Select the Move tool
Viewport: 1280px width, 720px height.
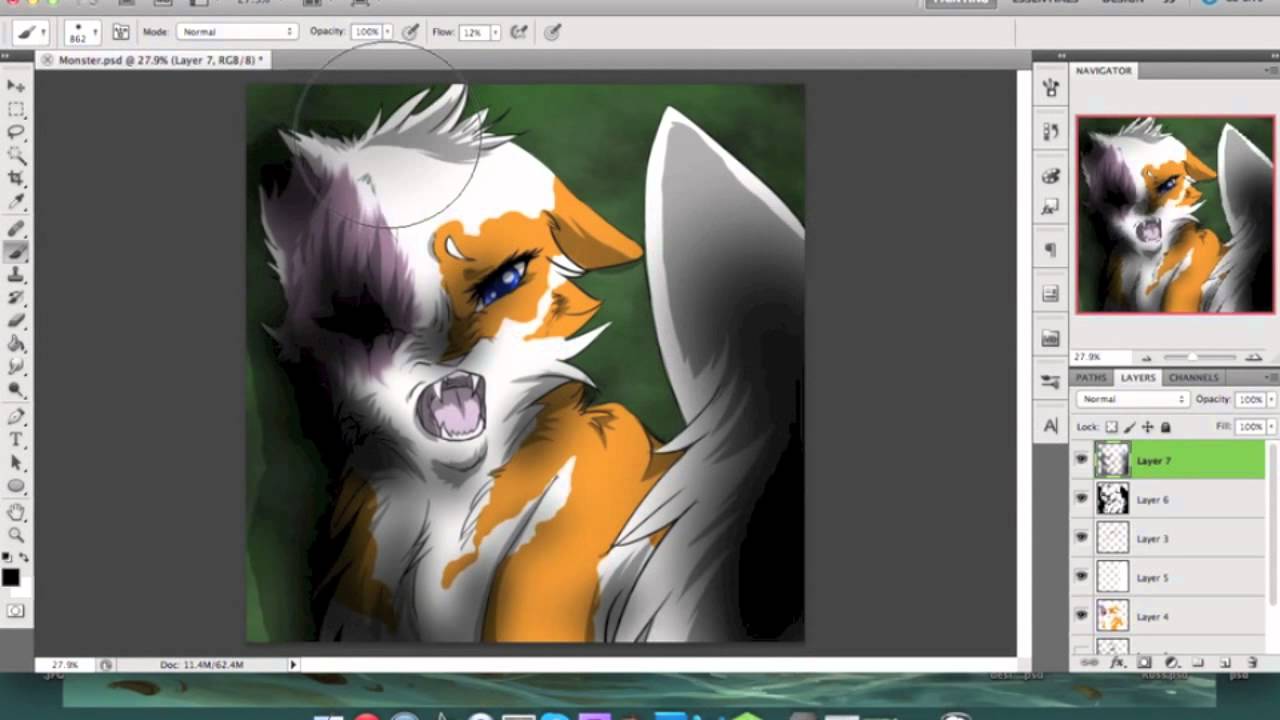(16, 87)
